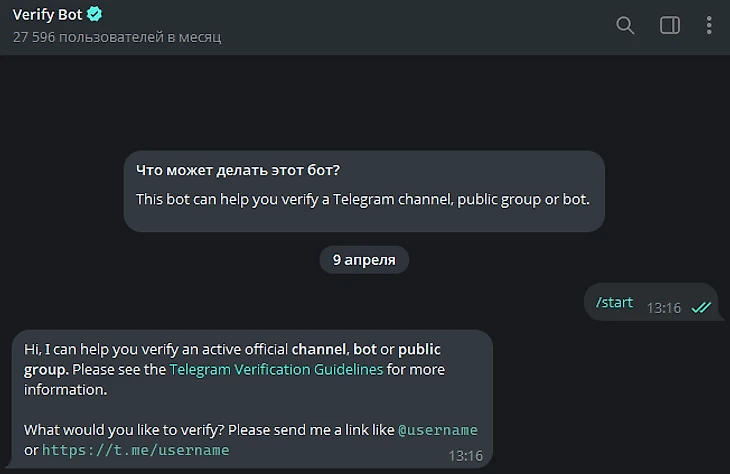The image size is (730, 474).
Task: Click the /start command message
Action: coord(614,302)
